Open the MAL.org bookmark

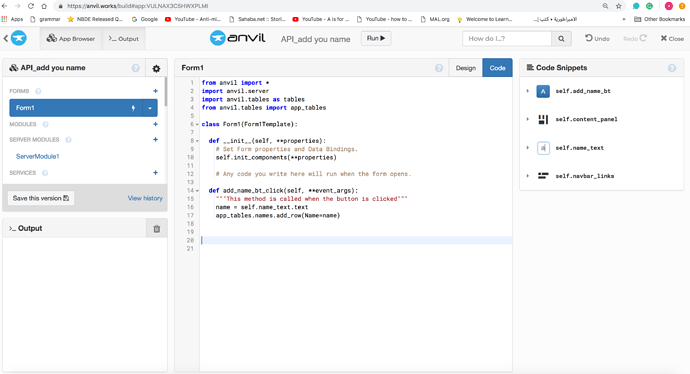coord(435,19)
